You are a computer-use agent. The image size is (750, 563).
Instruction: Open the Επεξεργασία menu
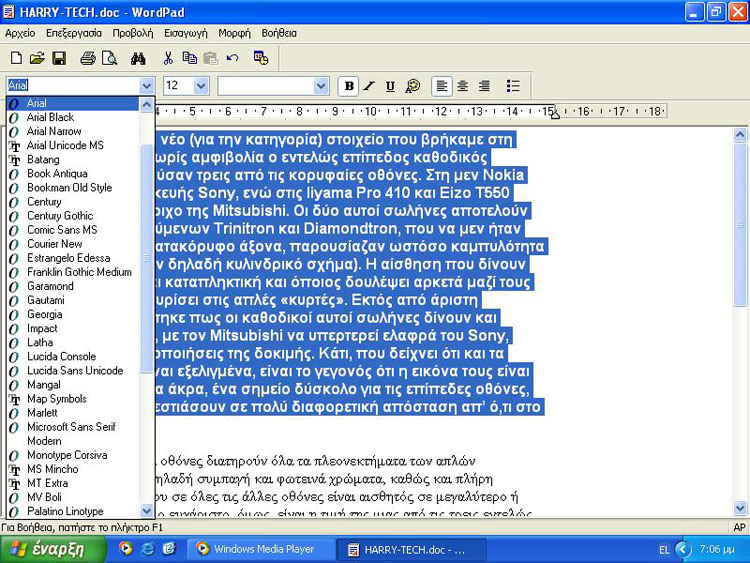(74, 33)
